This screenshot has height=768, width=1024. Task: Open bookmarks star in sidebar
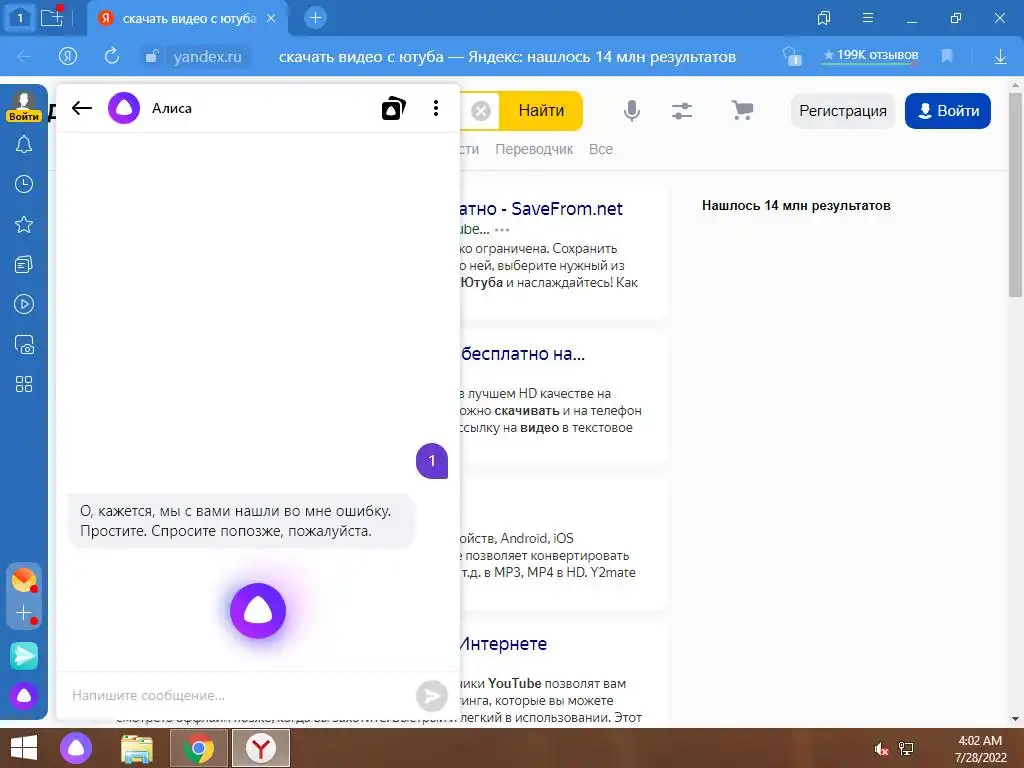(24, 225)
